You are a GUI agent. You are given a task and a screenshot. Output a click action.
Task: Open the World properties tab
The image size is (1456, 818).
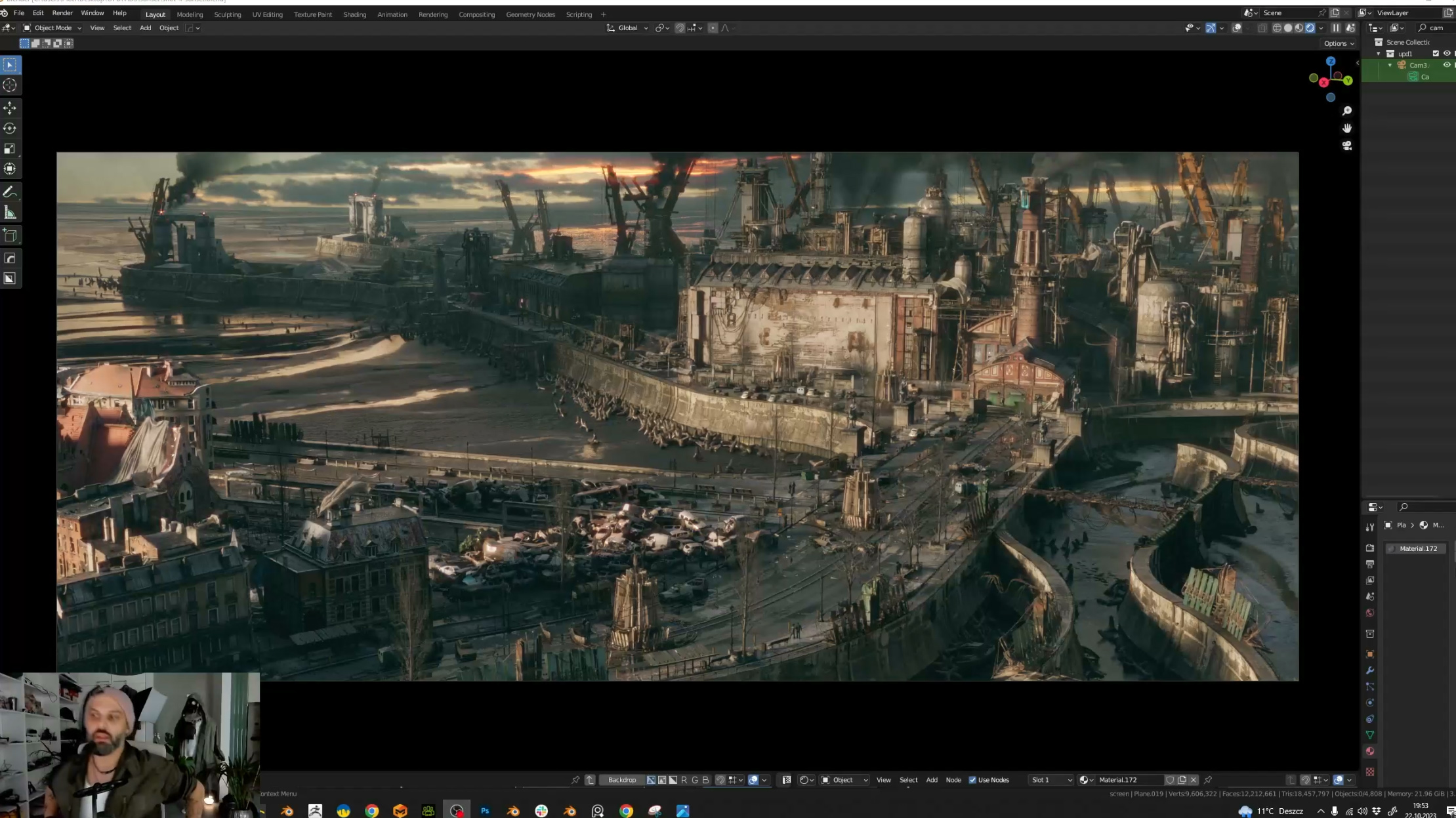pyautogui.click(x=1370, y=613)
